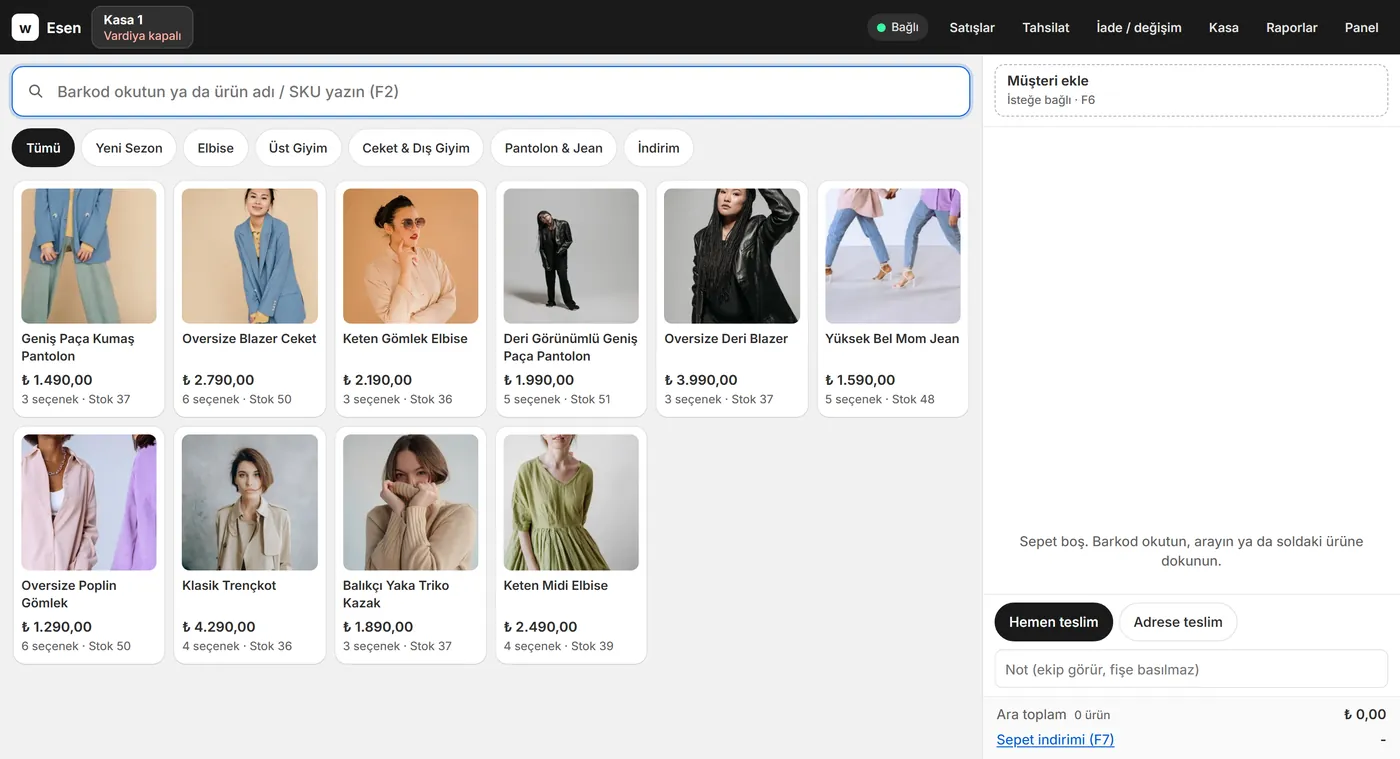
Task: Click the Ara toplam label
Action: (1032, 714)
